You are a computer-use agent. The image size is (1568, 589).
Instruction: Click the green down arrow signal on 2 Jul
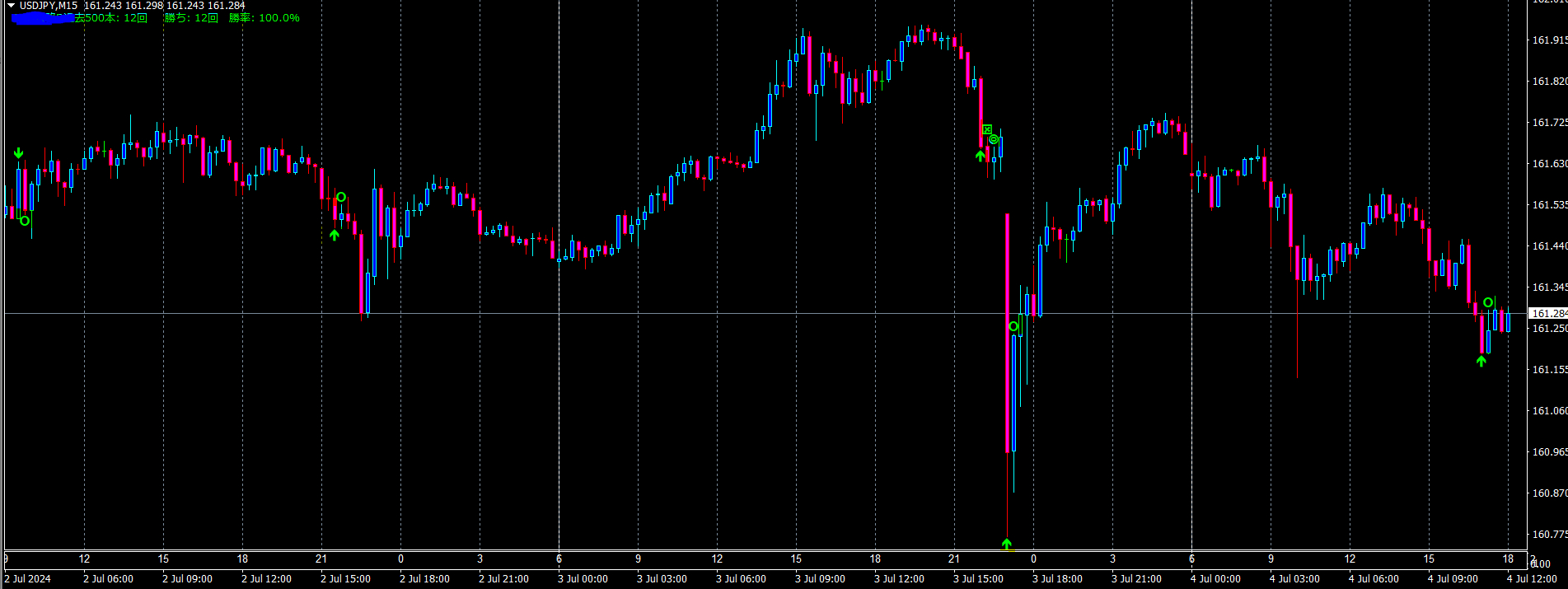pyautogui.click(x=18, y=153)
